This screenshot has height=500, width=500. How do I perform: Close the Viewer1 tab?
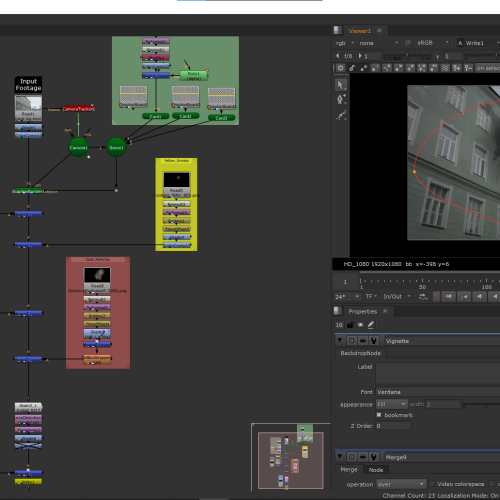tap(379, 30)
